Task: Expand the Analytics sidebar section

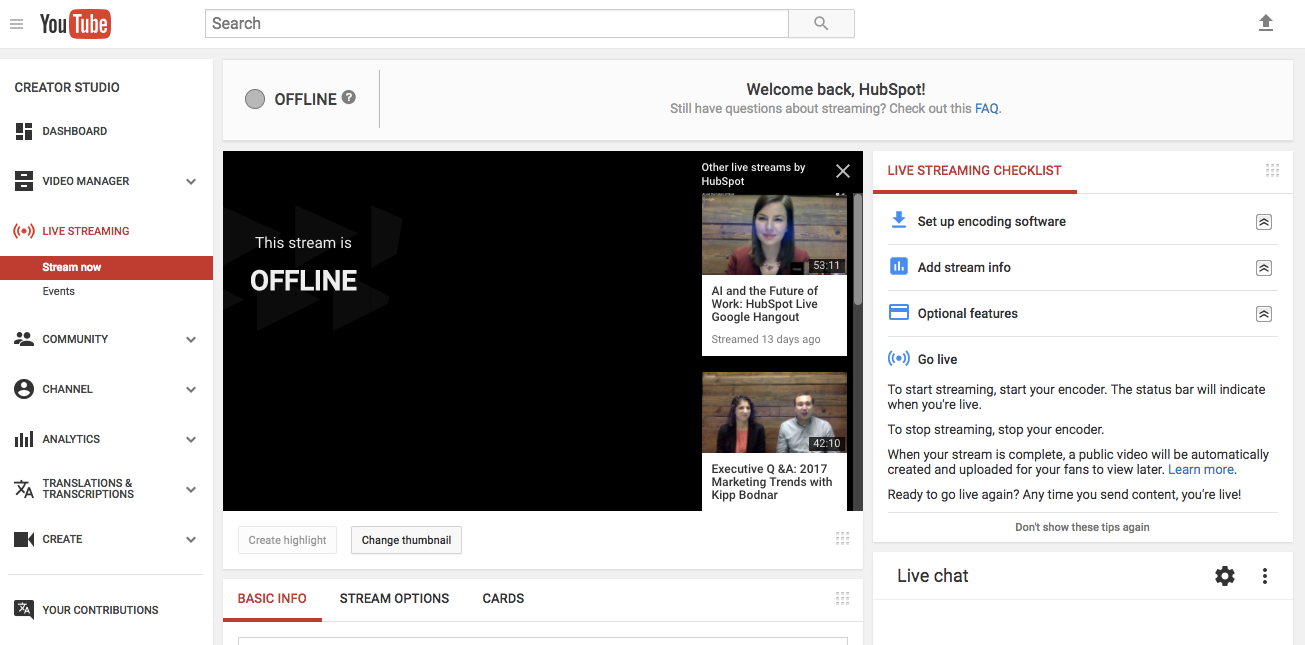Action: [x=191, y=440]
